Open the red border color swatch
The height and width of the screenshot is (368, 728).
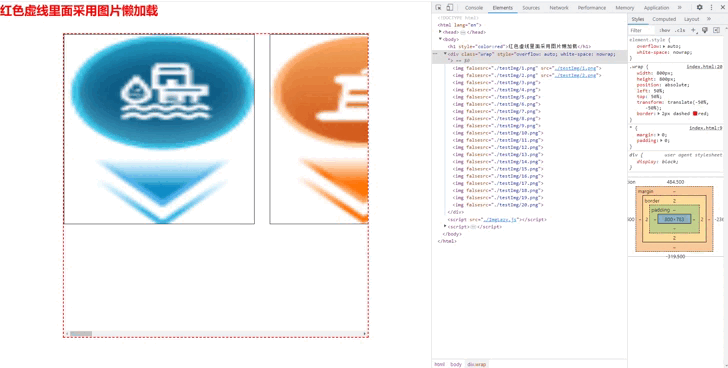coord(695,114)
